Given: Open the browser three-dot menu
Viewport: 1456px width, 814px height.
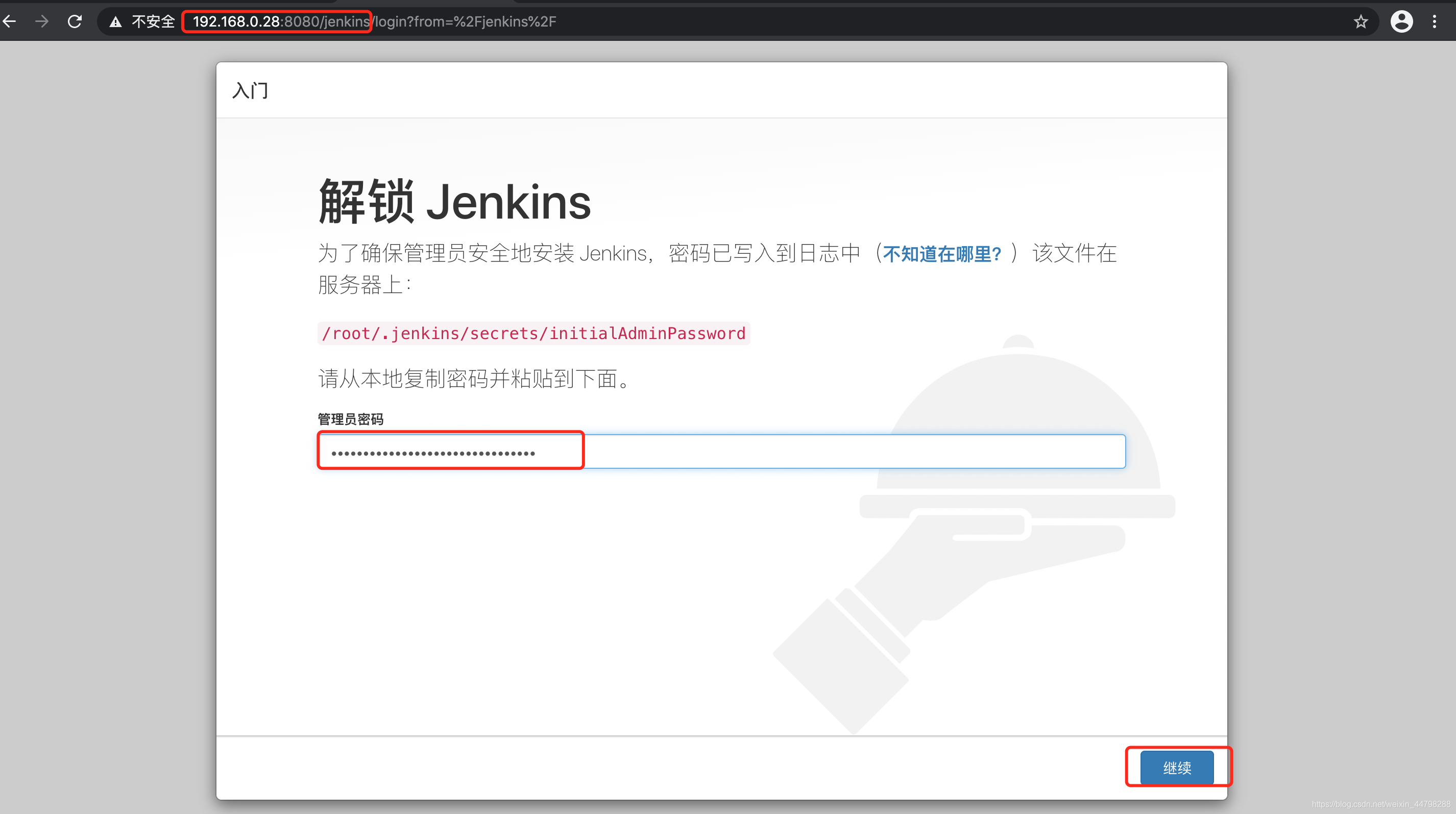Looking at the screenshot, I should (x=1435, y=21).
